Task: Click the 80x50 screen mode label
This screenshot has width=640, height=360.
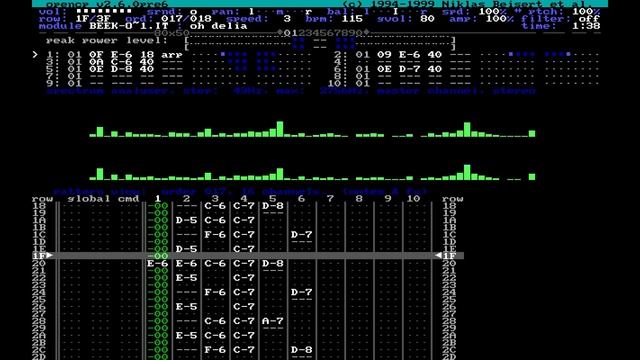Action: click(x=171, y=33)
